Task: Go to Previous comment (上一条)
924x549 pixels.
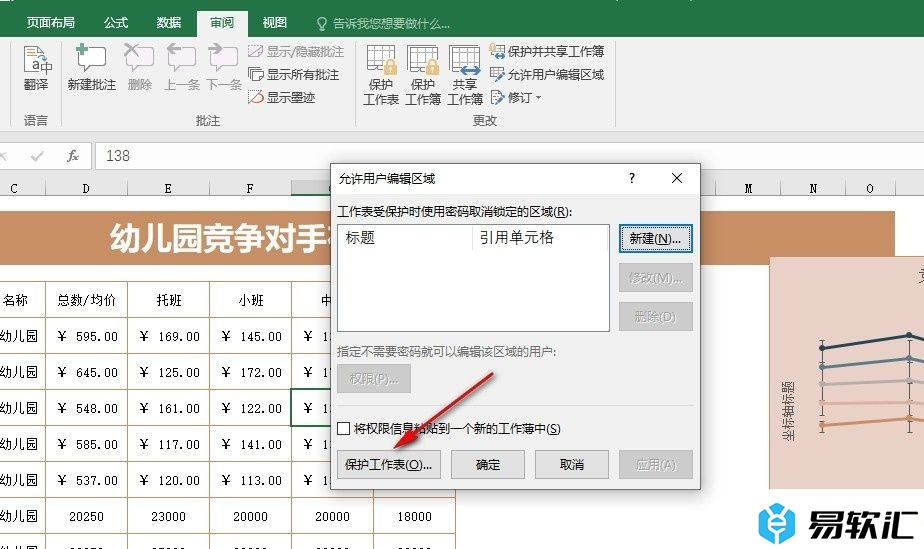Action: pyautogui.click(x=181, y=68)
